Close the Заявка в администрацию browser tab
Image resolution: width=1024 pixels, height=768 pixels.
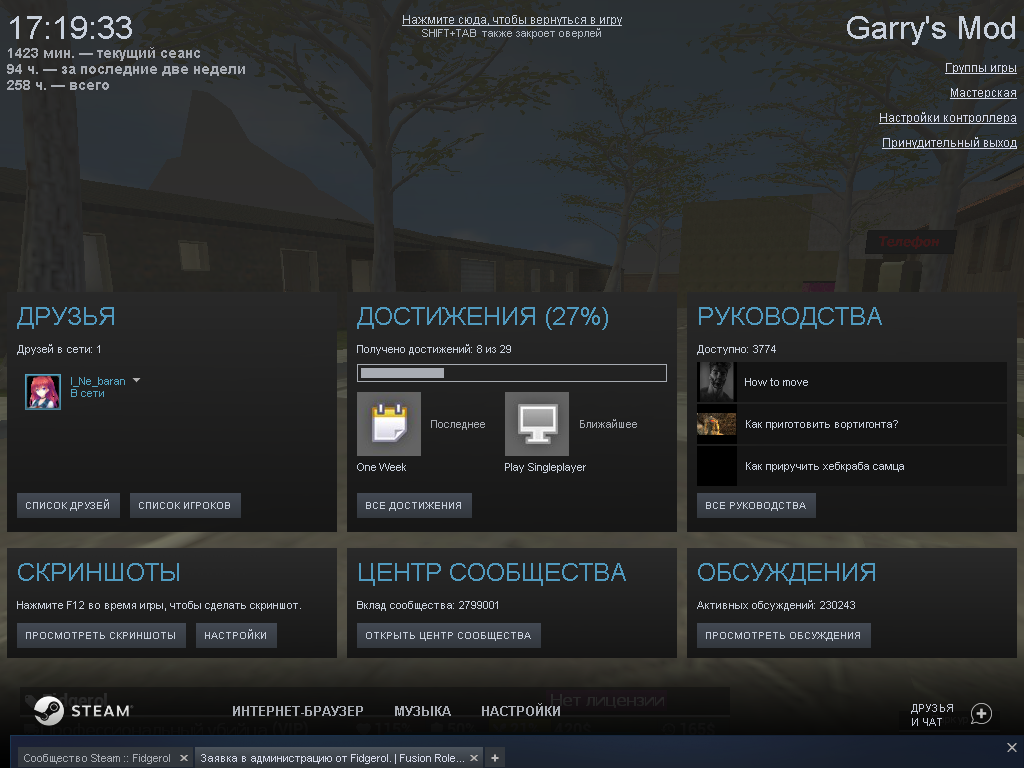click(473, 758)
